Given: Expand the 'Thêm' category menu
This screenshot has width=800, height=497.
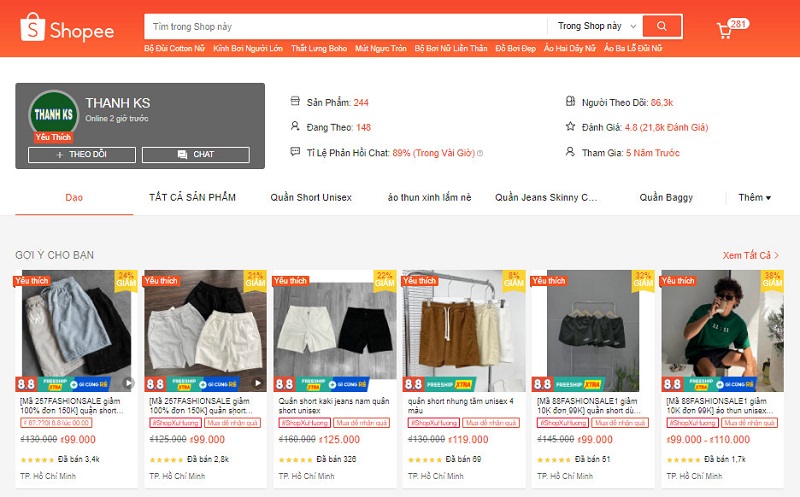Looking at the screenshot, I should tap(754, 197).
